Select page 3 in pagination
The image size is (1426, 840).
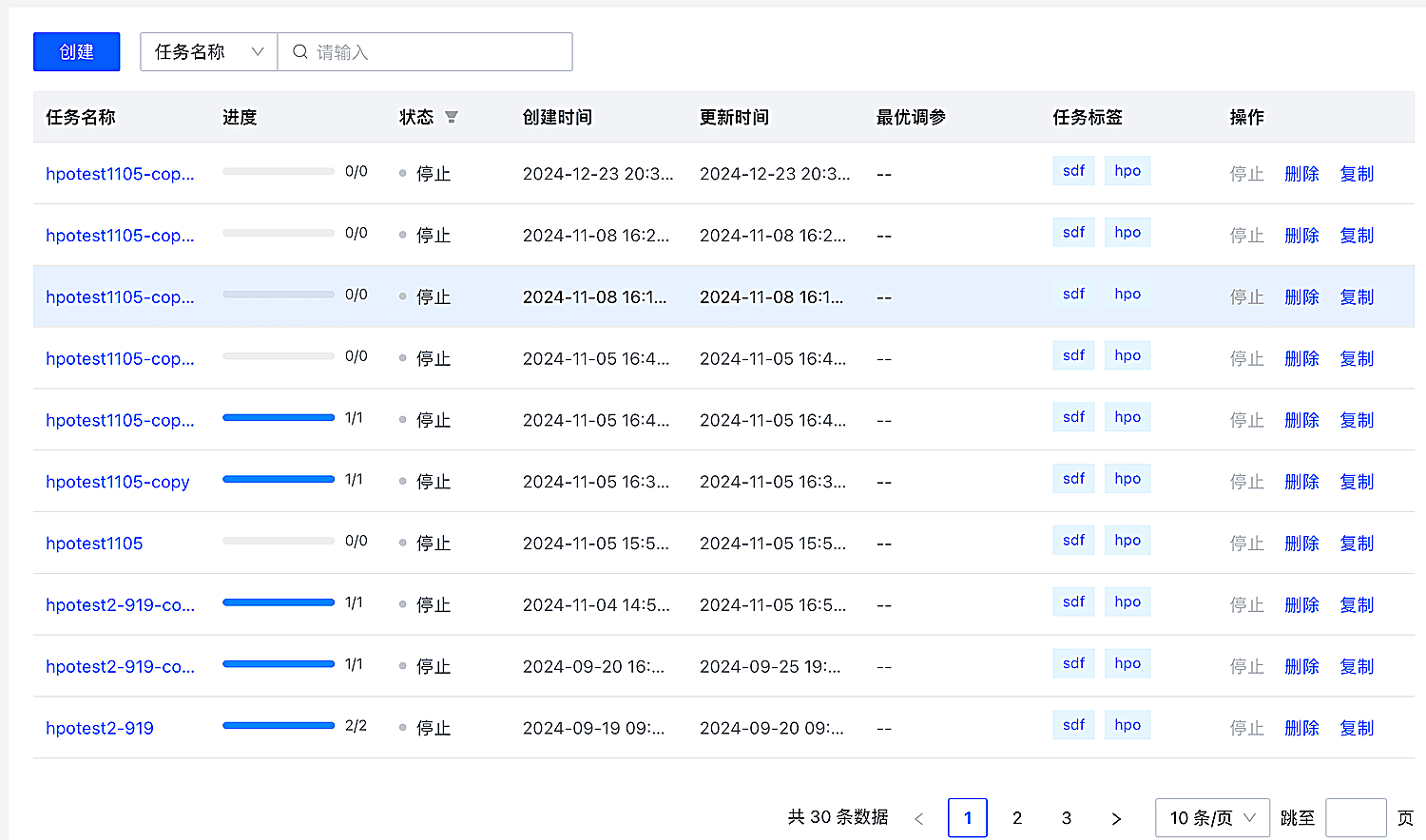coord(1067,818)
